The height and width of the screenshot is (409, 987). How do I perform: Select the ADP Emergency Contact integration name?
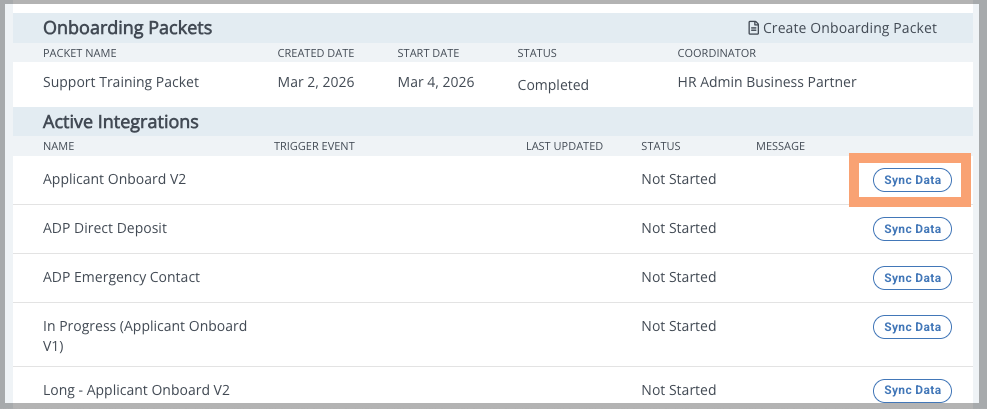[121, 277]
